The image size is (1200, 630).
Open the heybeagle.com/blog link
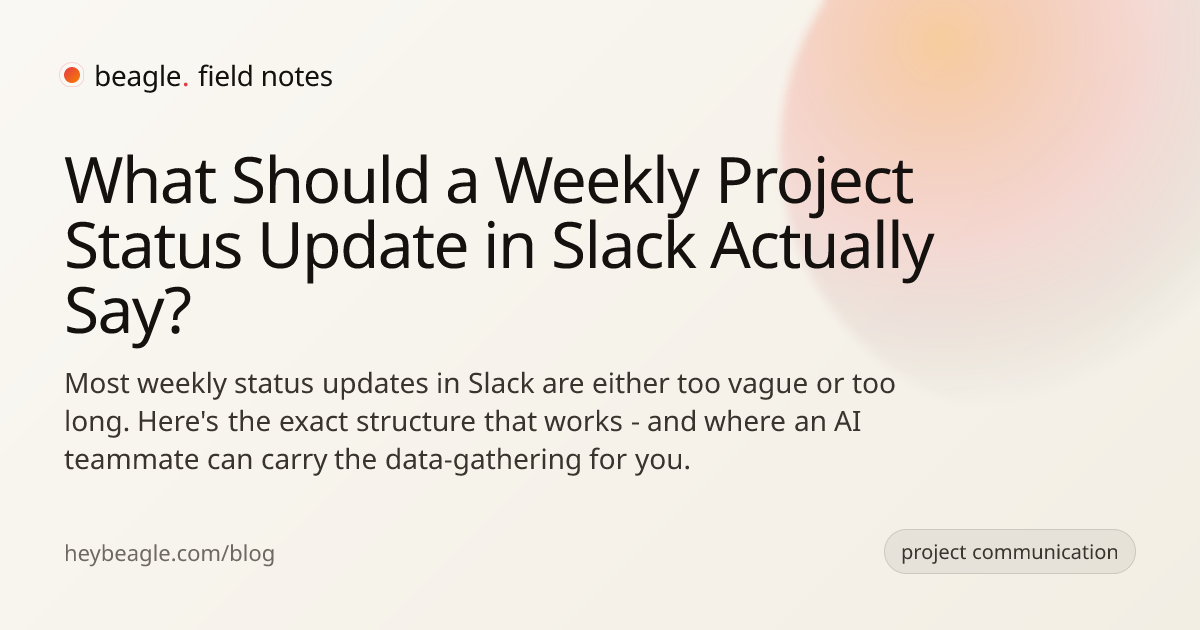click(169, 553)
